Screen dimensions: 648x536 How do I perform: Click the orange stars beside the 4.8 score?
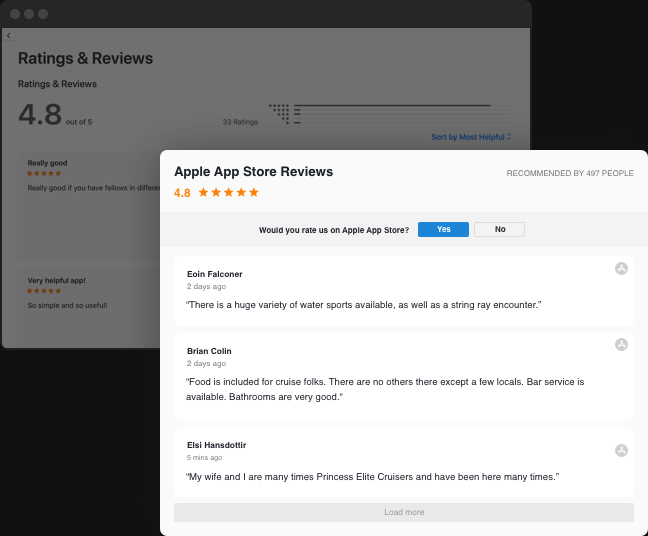click(229, 192)
